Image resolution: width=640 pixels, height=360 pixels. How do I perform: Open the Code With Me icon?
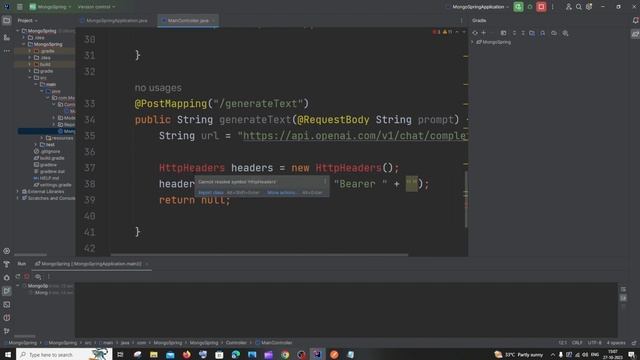tap(568, 7)
